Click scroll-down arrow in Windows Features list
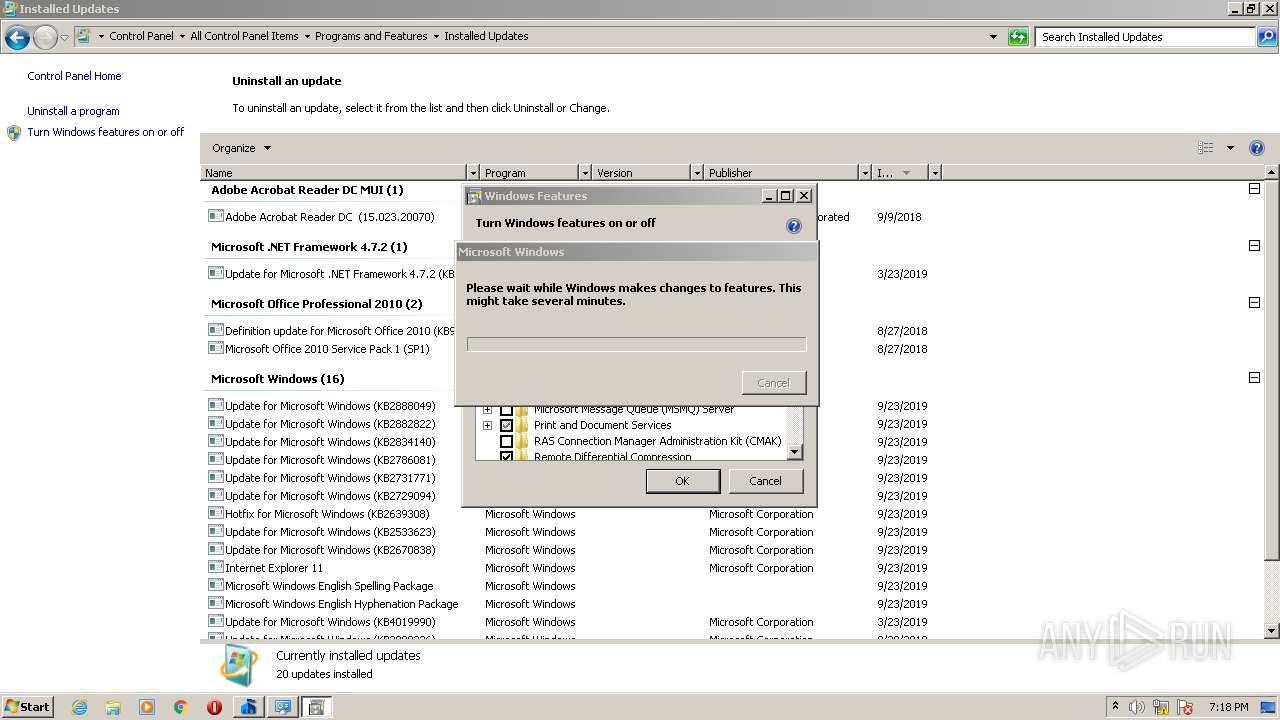The height and width of the screenshot is (720, 1280). (794, 452)
